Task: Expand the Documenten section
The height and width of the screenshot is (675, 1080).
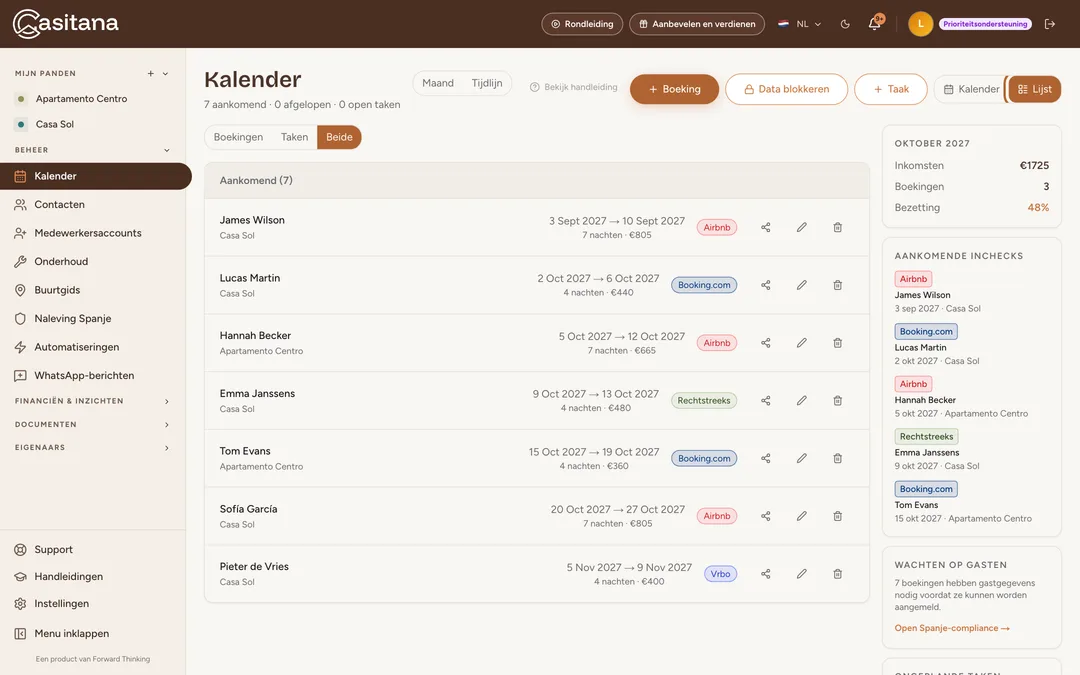Action: tap(92, 424)
